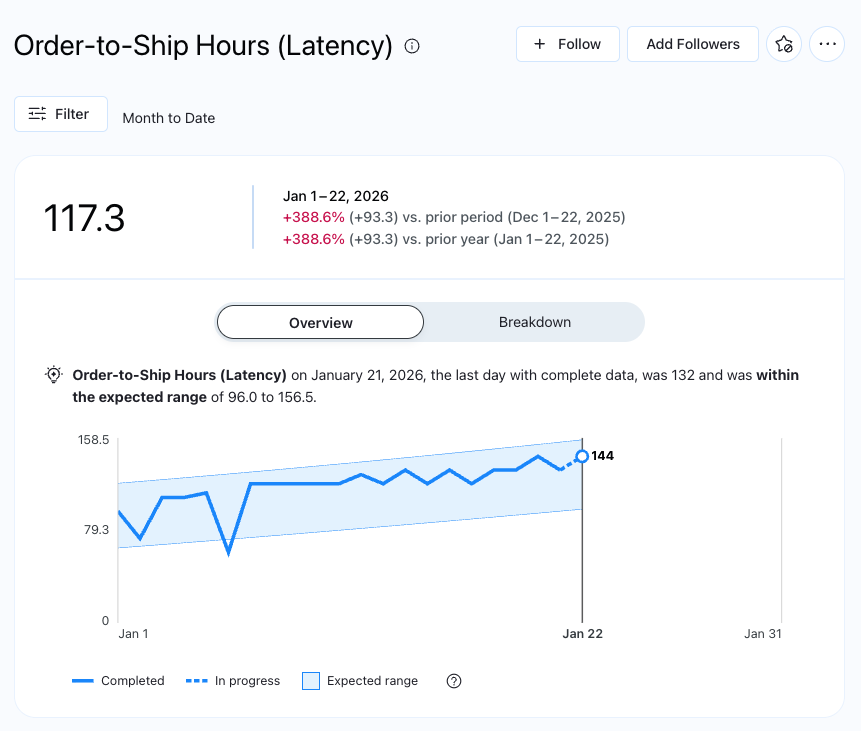The image size is (861, 731).
Task: Click the anomaly detection target icon above the chart
Action: tap(53, 374)
